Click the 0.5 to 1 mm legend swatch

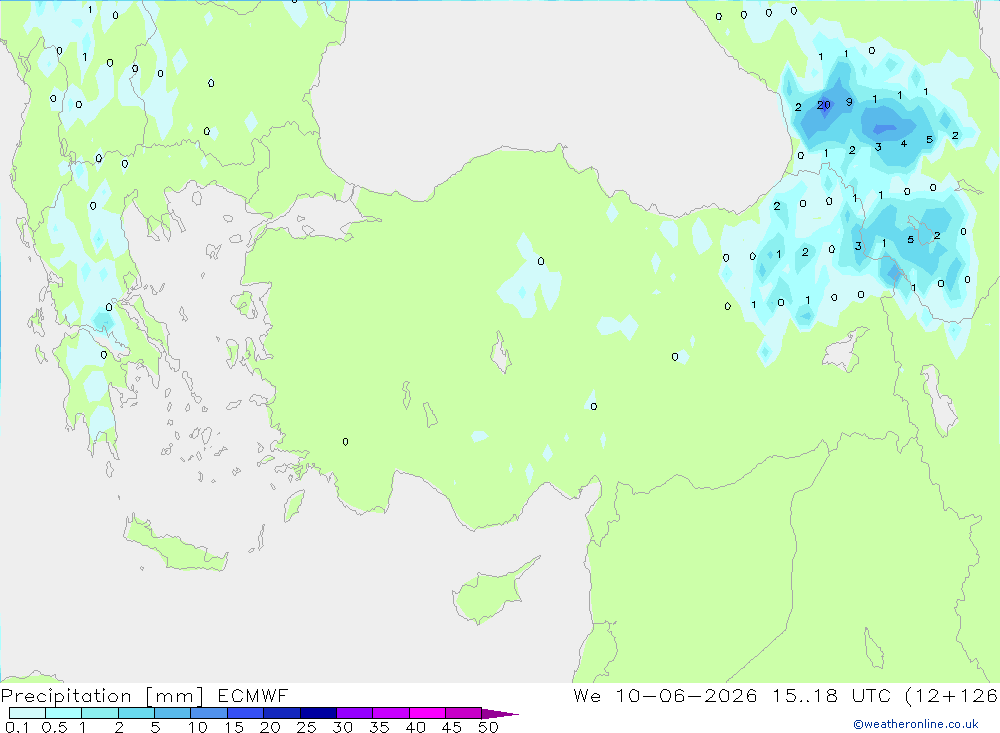point(64,713)
